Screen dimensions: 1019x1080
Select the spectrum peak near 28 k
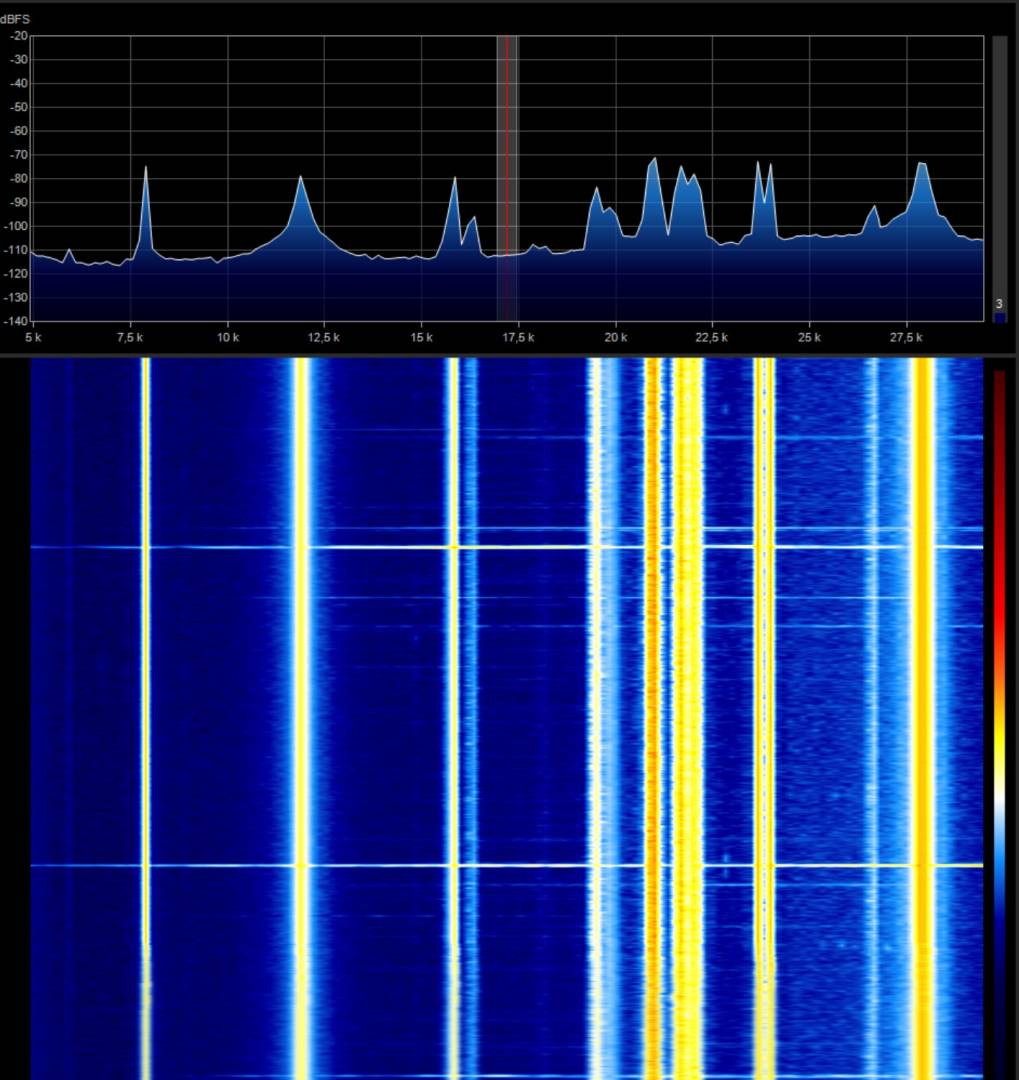tap(921, 165)
